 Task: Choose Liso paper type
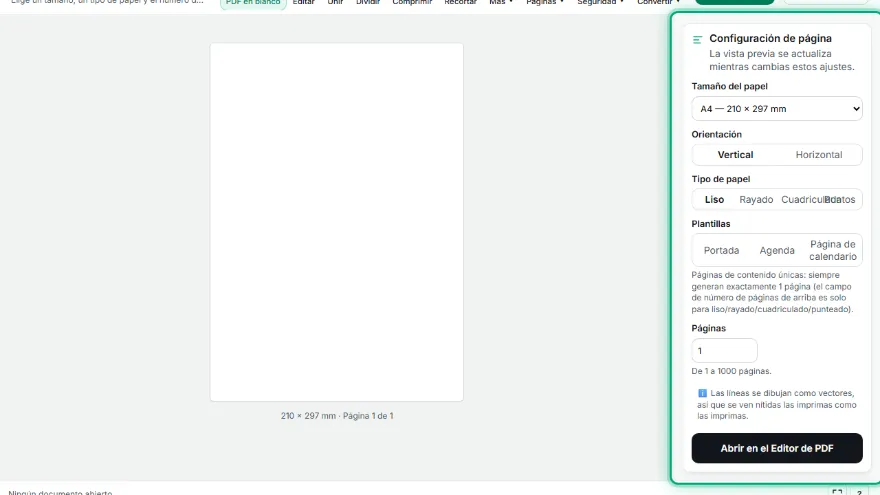coord(714,200)
